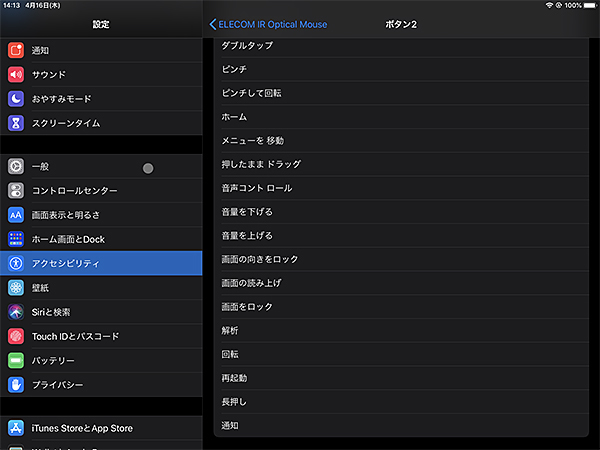Go back to ELECOM IR Optical Mouse
This screenshot has height=450, width=600.
268,24
